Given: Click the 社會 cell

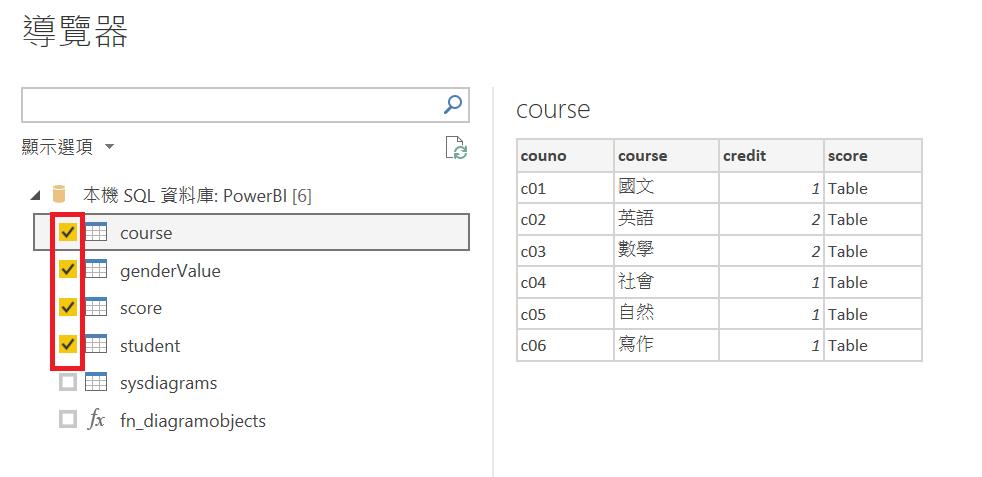Looking at the screenshot, I should coord(666,282).
